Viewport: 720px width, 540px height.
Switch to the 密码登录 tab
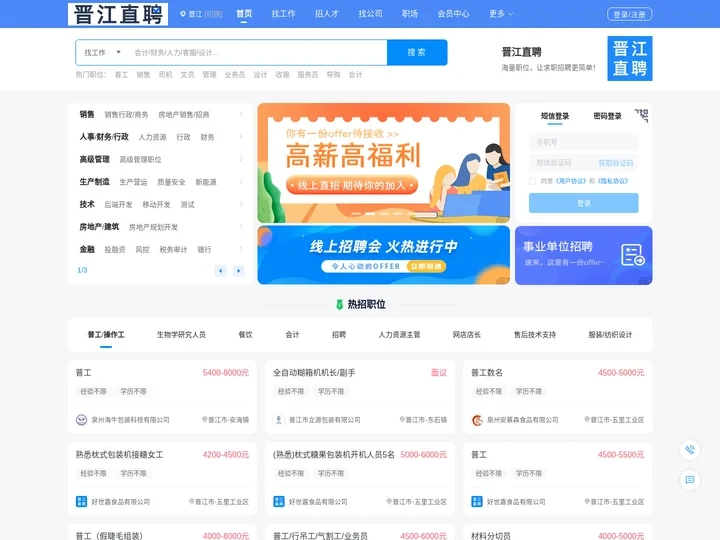click(608, 116)
